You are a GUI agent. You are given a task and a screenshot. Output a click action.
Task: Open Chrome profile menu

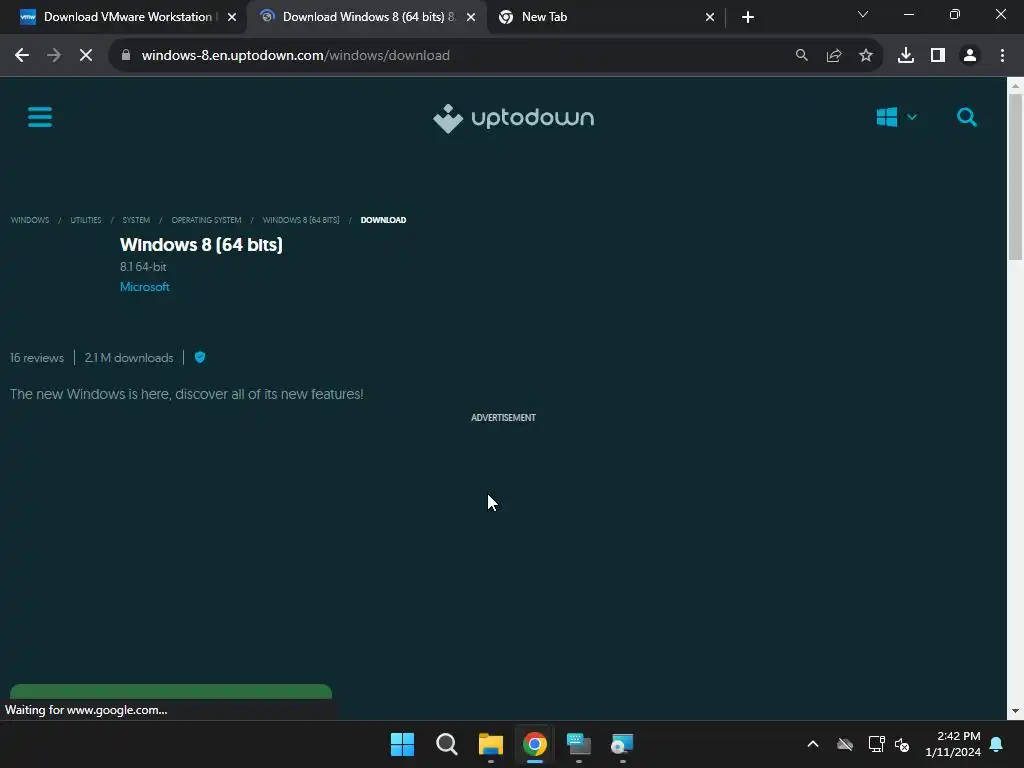coord(970,56)
